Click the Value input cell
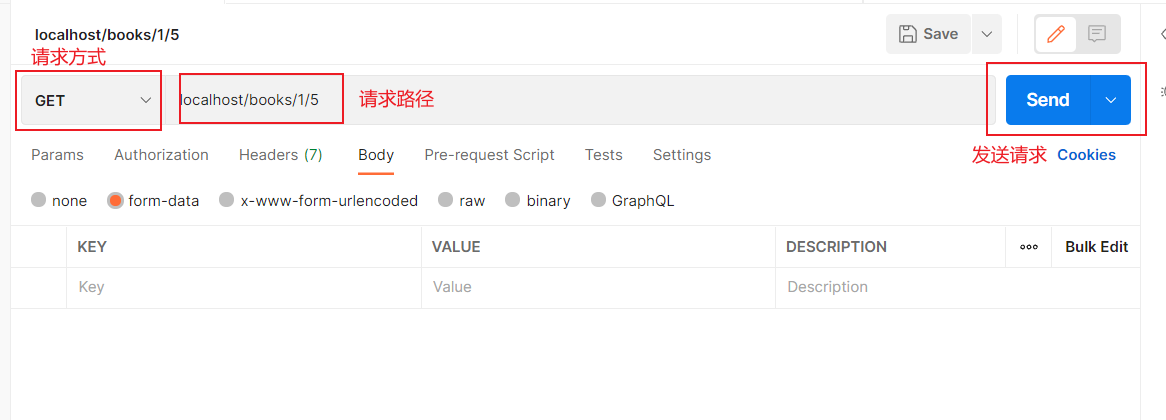The height and width of the screenshot is (420, 1166). (599, 288)
